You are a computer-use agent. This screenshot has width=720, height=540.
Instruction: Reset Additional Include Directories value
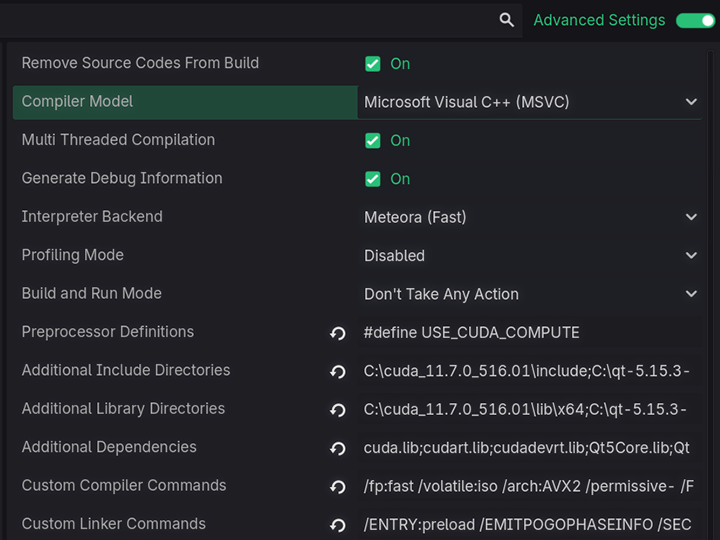pyautogui.click(x=338, y=371)
